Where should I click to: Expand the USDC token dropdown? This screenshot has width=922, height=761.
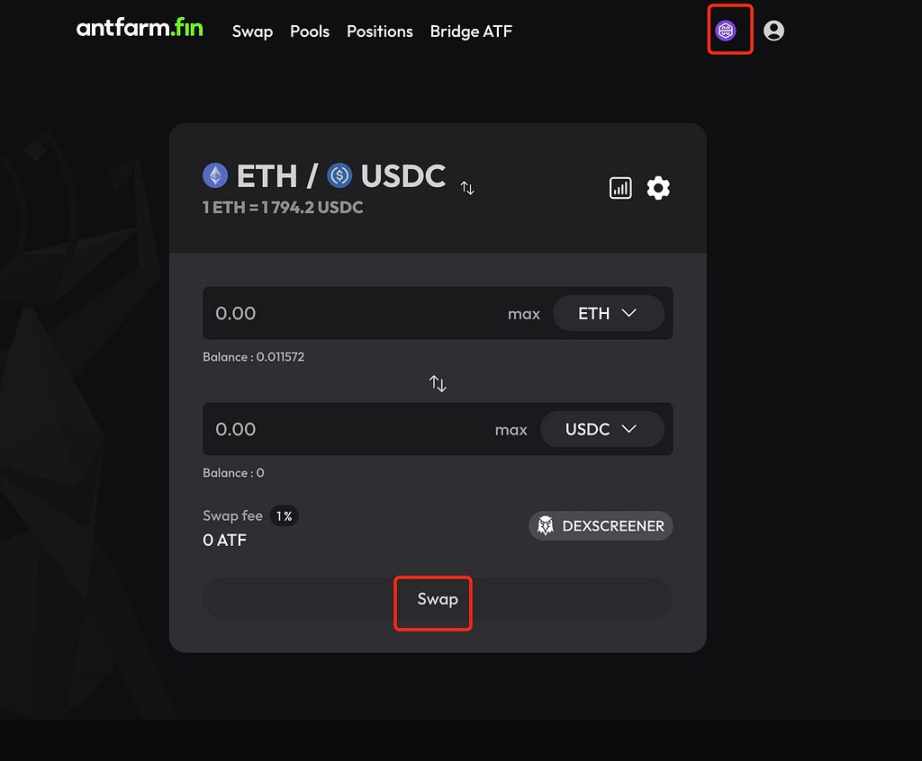point(602,429)
